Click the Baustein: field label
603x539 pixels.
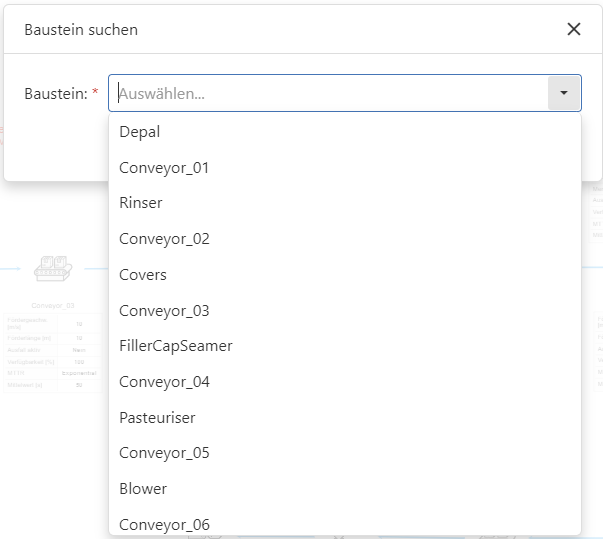coord(55,93)
